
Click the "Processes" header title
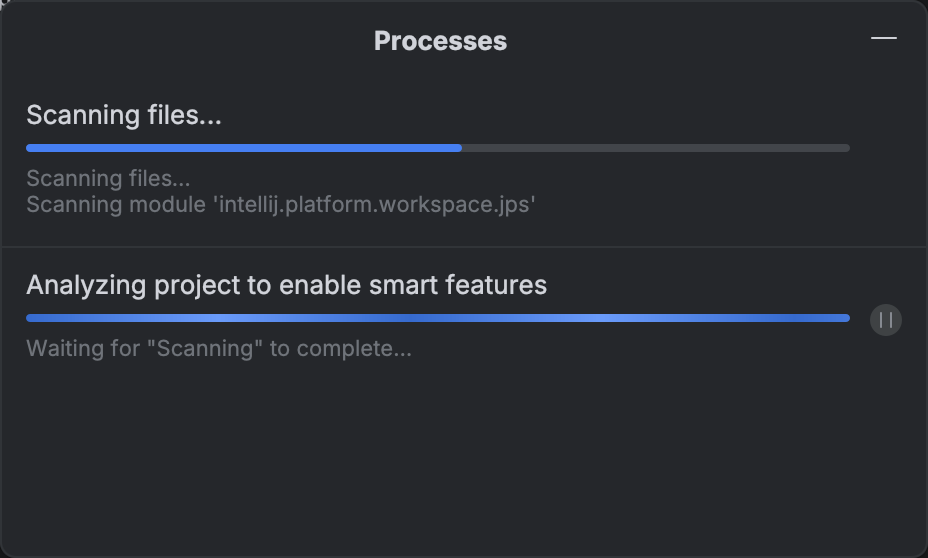440,41
